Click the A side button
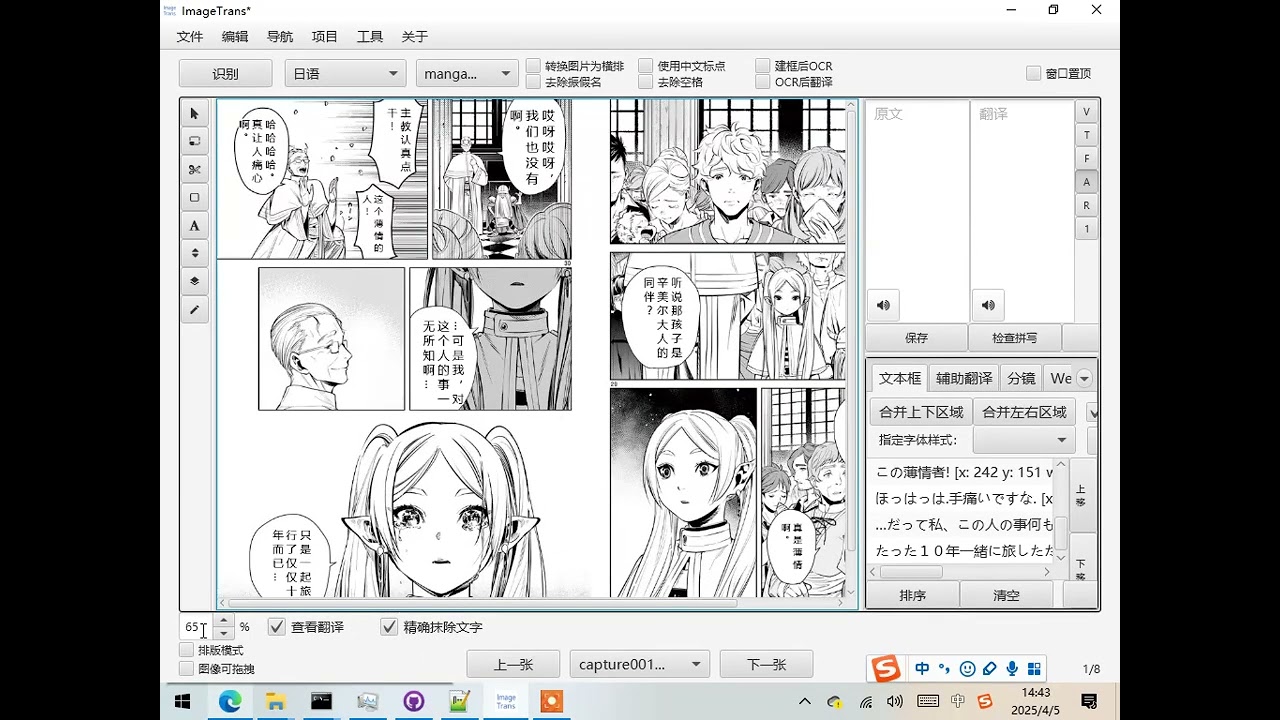Image resolution: width=1280 pixels, height=720 pixels. click(x=1086, y=182)
